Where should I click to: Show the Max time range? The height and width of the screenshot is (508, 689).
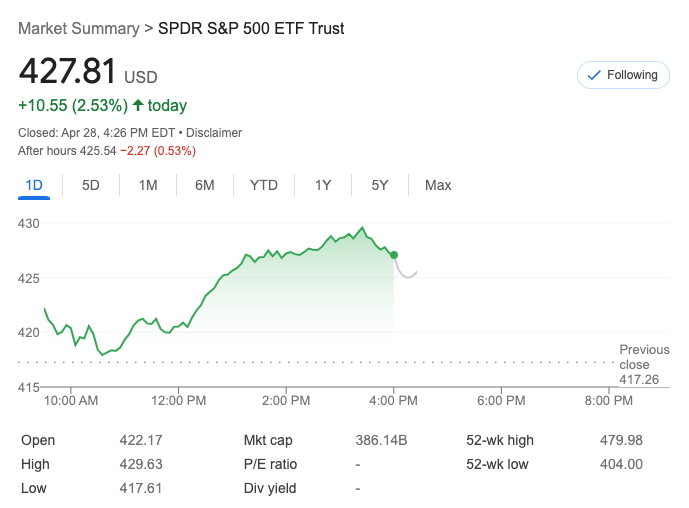tap(438, 185)
